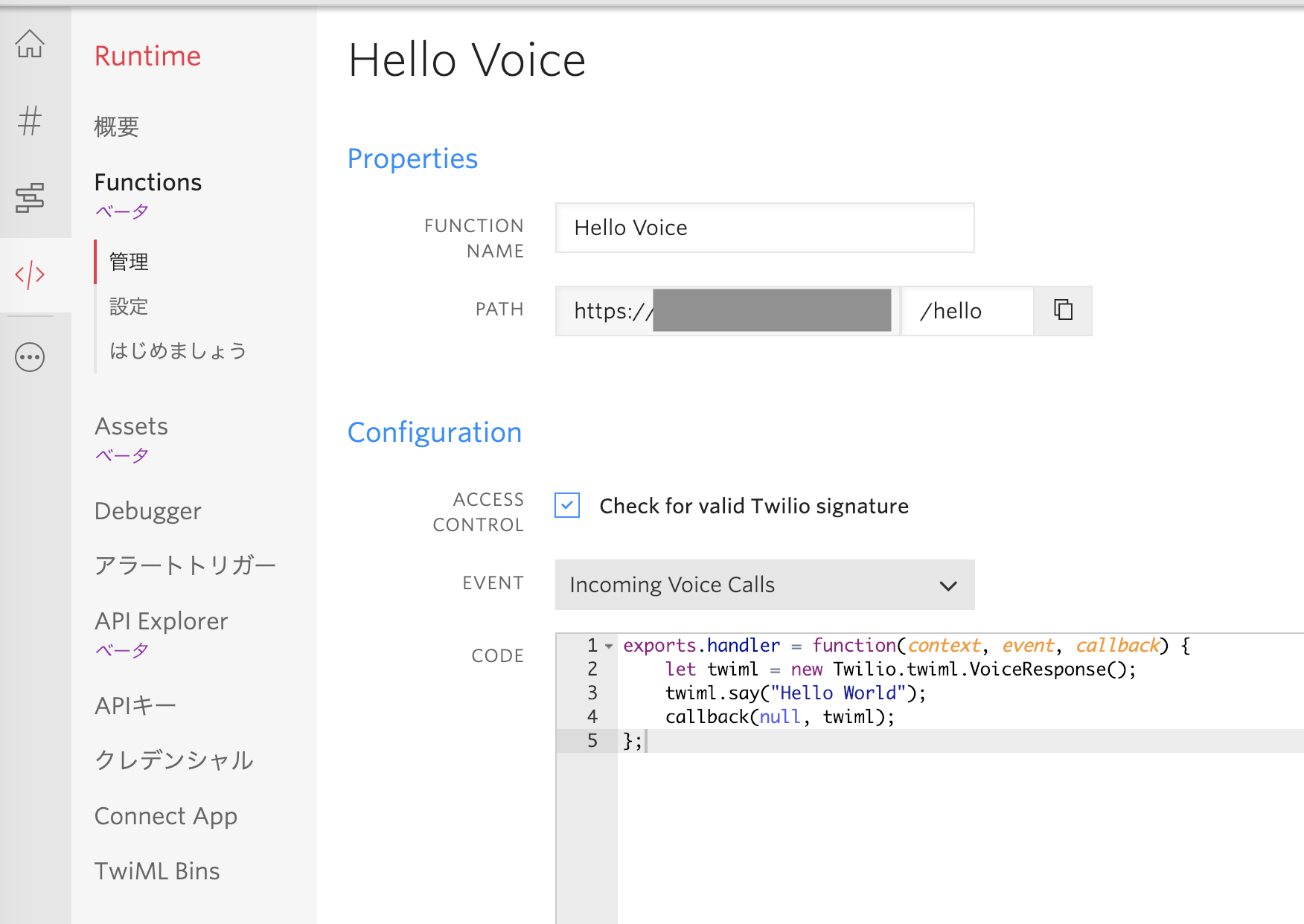Click the /hello path input box
Image resolution: width=1304 pixels, height=924 pixels.
click(x=966, y=310)
